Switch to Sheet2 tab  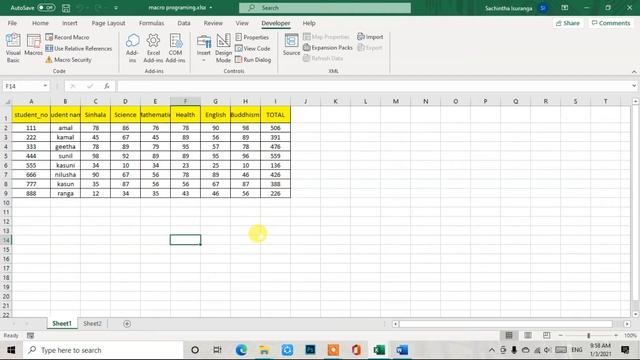92,324
